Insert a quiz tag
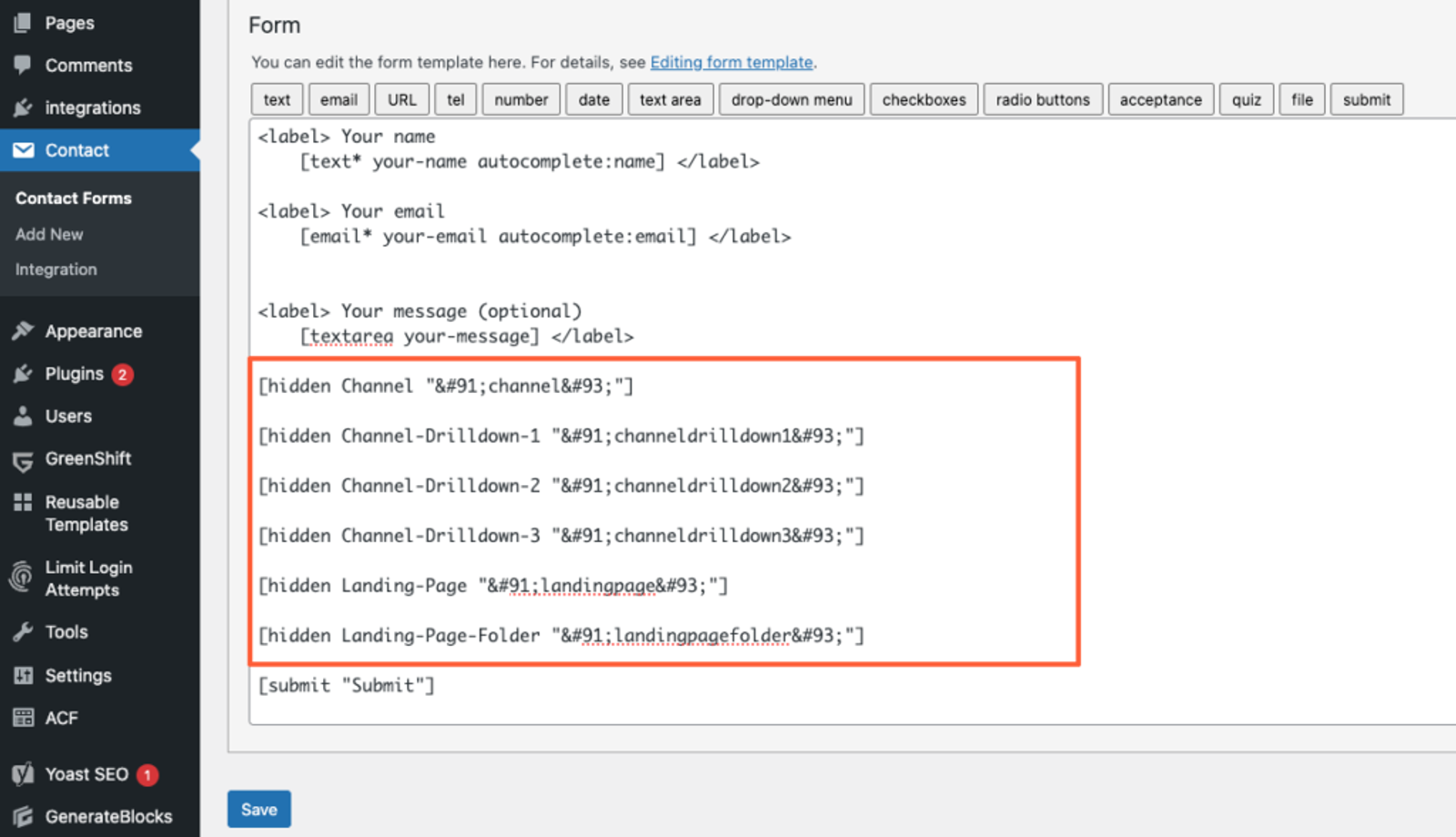Image resolution: width=1456 pixels, height=837 pixels. pyautogui.click(x=1246, y=99)
